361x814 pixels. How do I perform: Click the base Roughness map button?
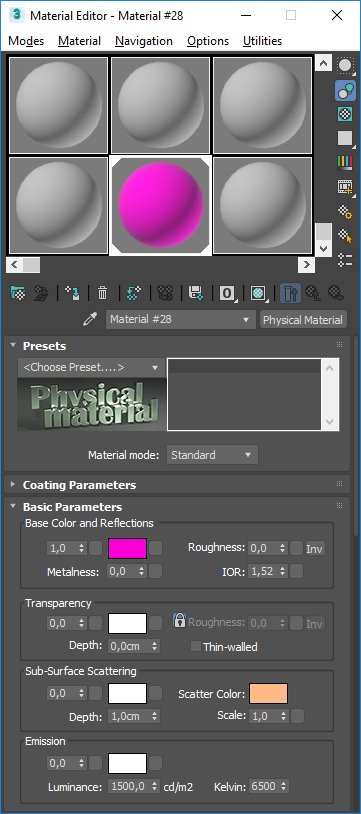[x=296, y=548]
